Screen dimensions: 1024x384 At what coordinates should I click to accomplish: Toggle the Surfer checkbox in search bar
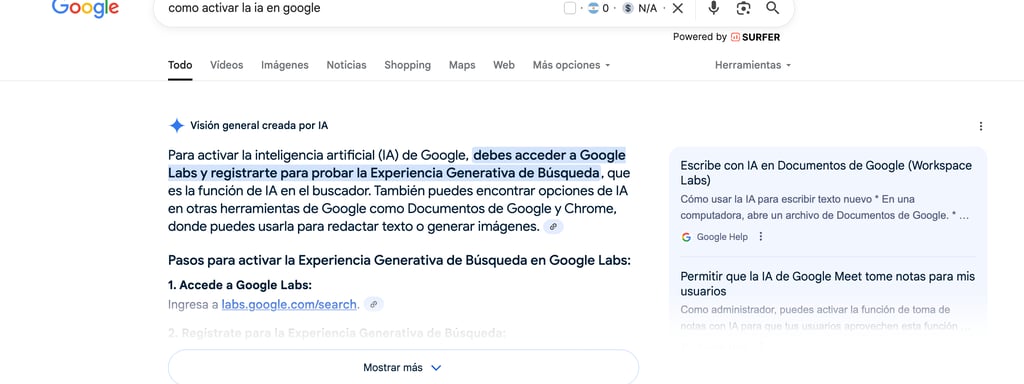569,8
